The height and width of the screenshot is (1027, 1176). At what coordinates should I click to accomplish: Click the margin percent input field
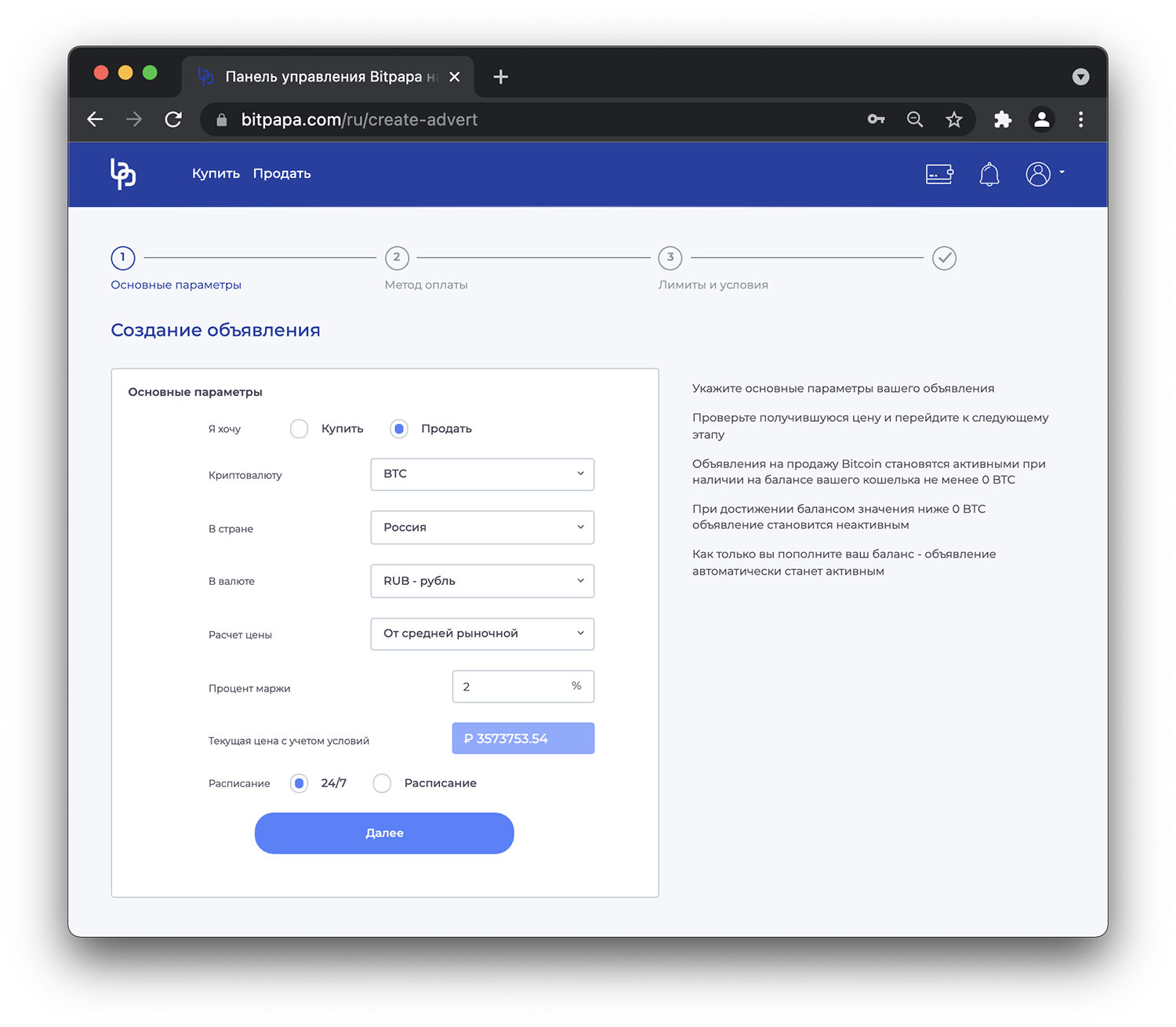click(523, 687)
